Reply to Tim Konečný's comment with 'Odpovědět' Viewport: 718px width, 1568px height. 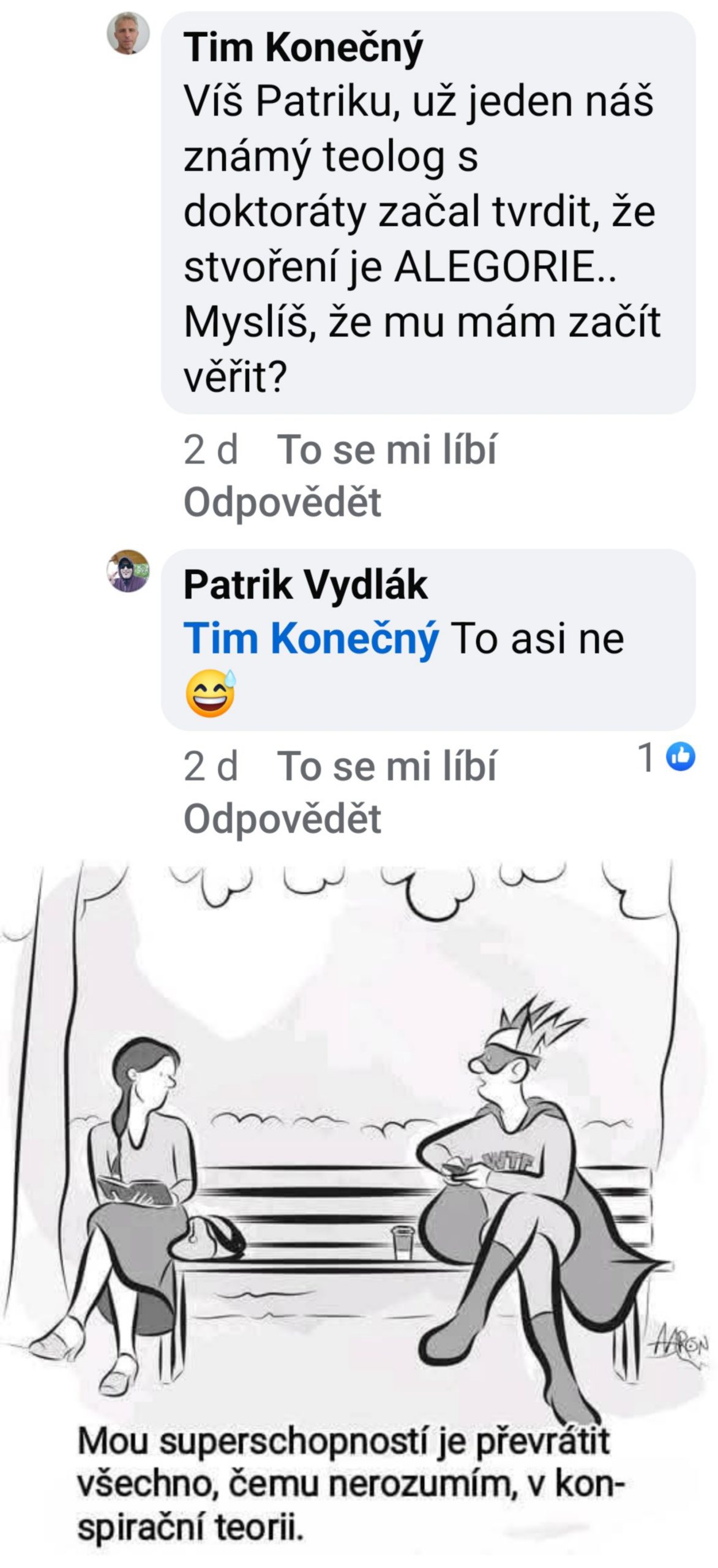tap(282, 502)
